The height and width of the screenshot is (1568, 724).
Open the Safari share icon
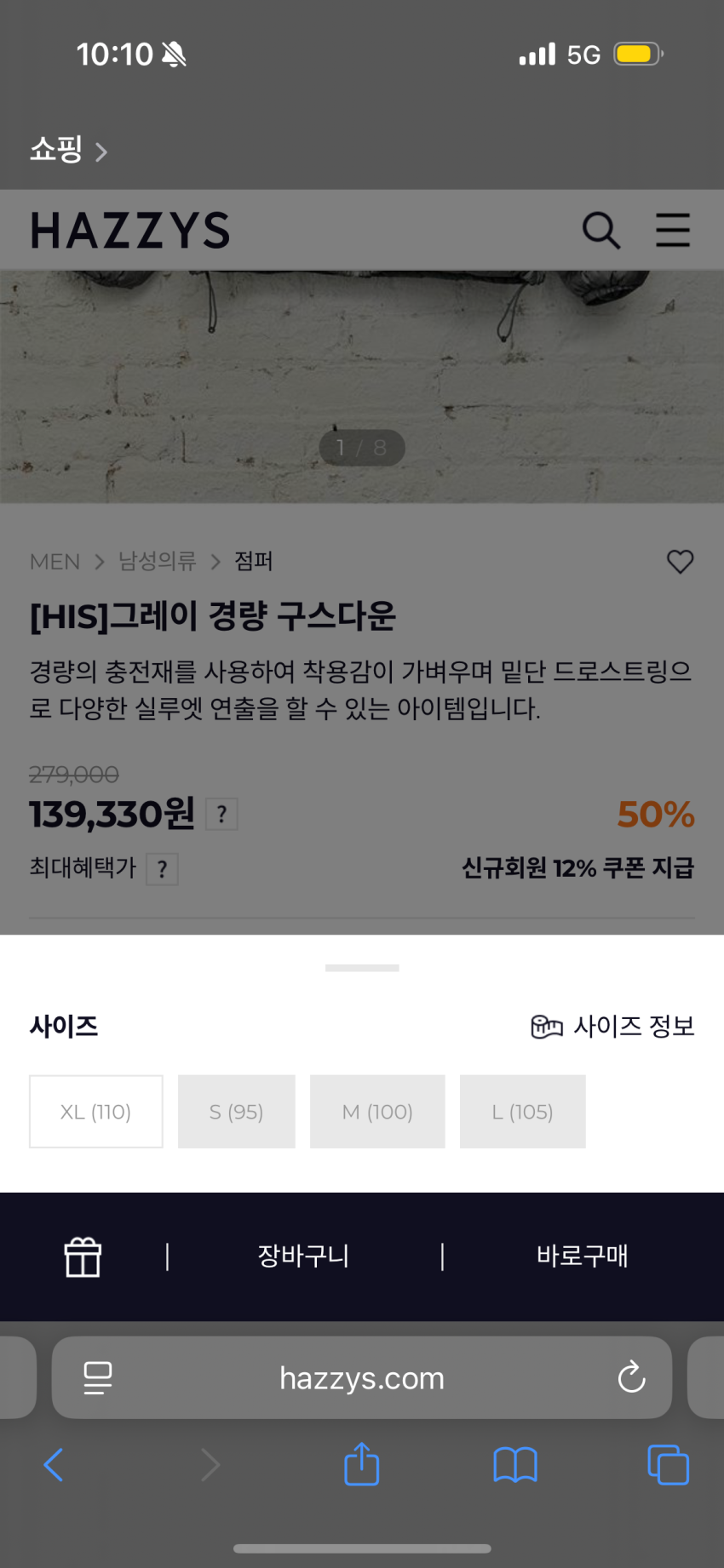click(x=362, y=1464)
